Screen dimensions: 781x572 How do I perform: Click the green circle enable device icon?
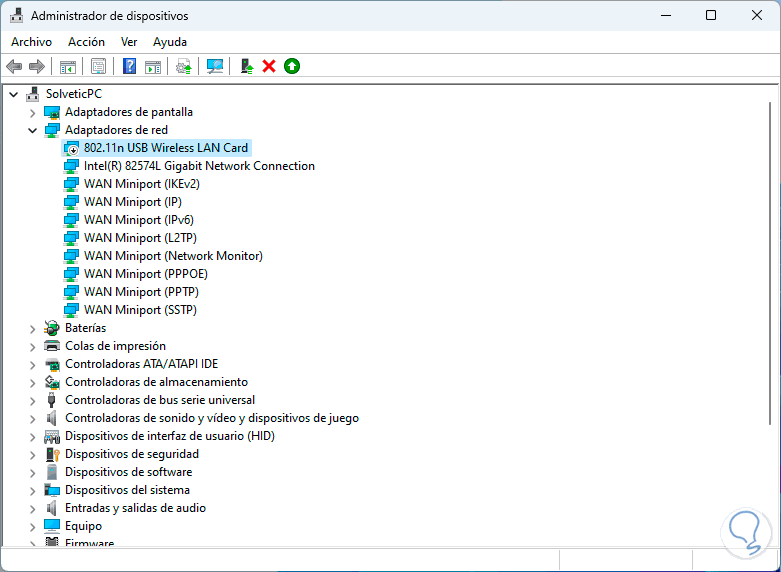coord(292,66)
